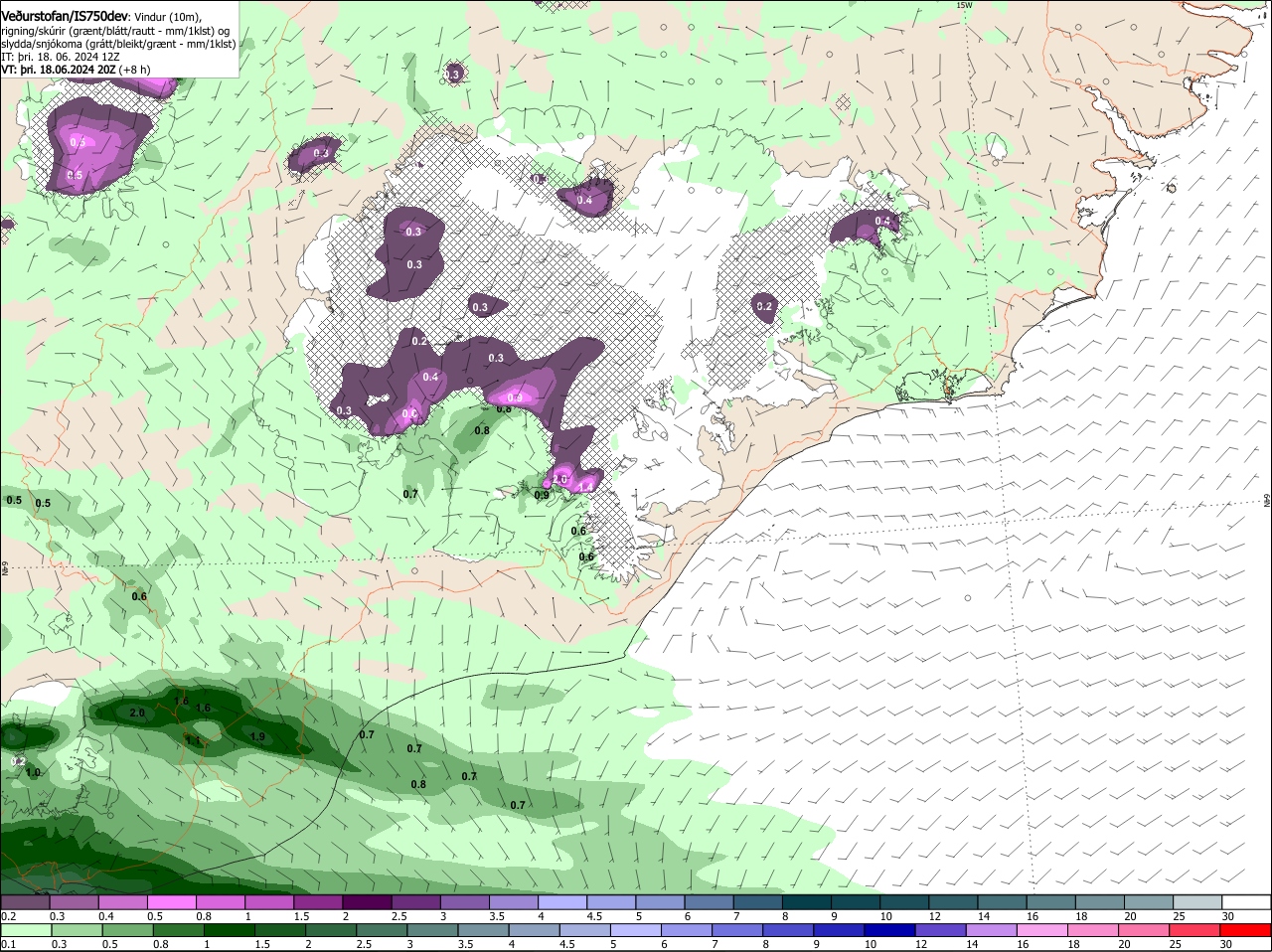Pick the light blue 5–6 rain scale swatch
Screen dimensions: 1272x952
click(636, 930)
